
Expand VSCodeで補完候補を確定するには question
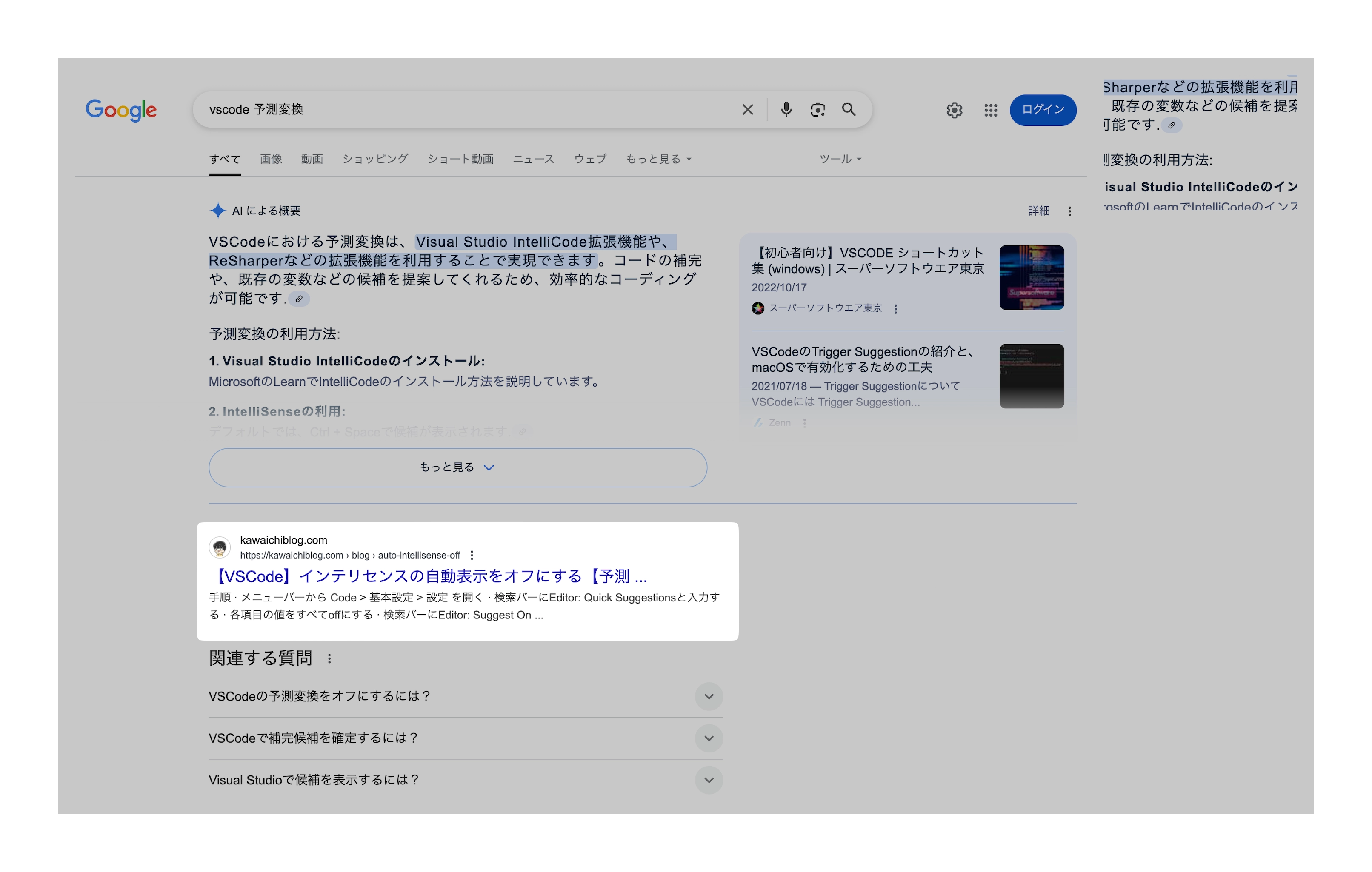tap(709, 738)
